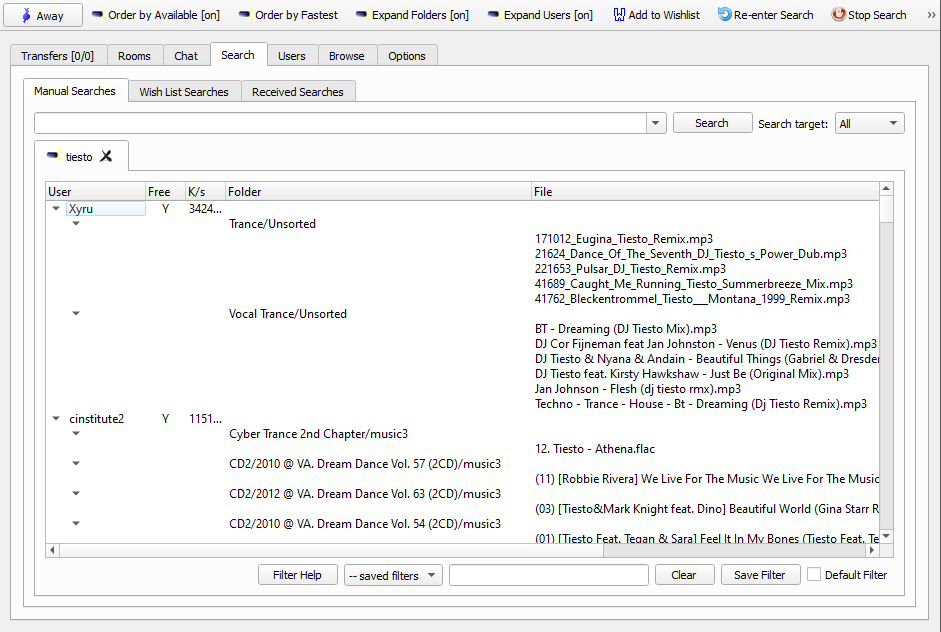Enable the Default Filter checkbox
The height and width of the screenshot is (632, 941).
pos(814,575)
